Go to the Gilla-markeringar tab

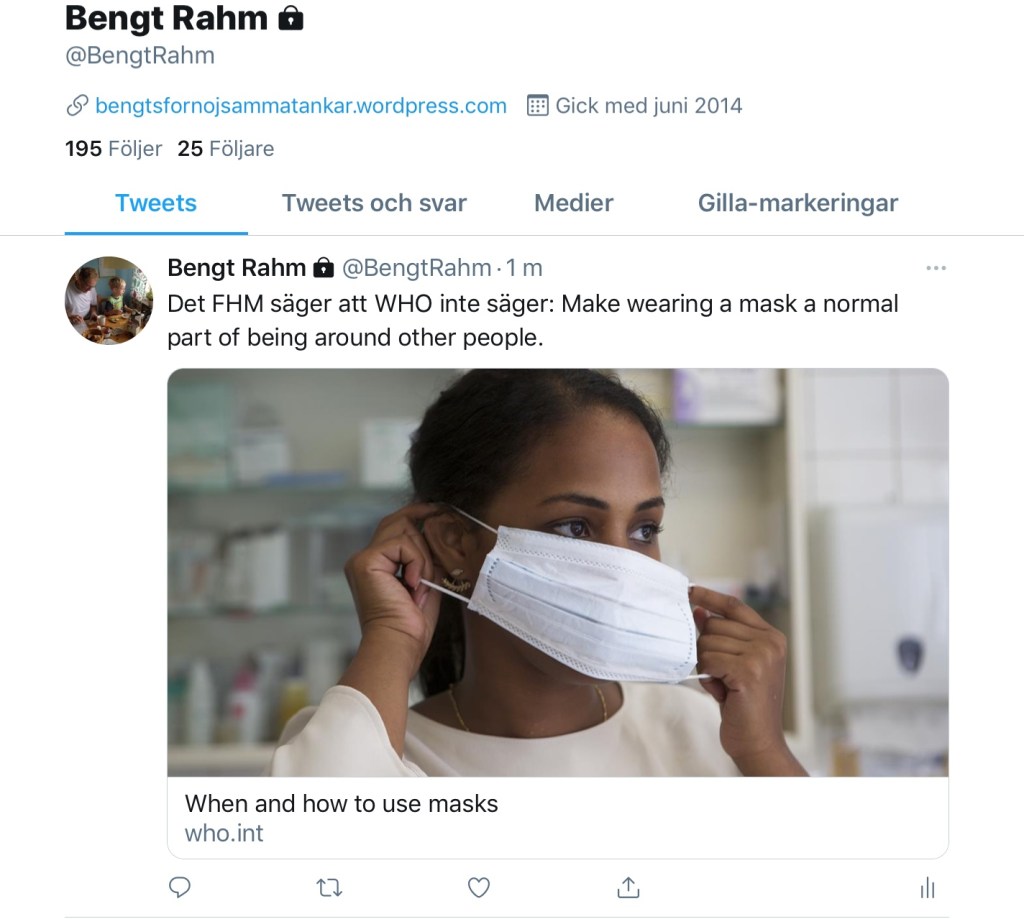(798, 203)
